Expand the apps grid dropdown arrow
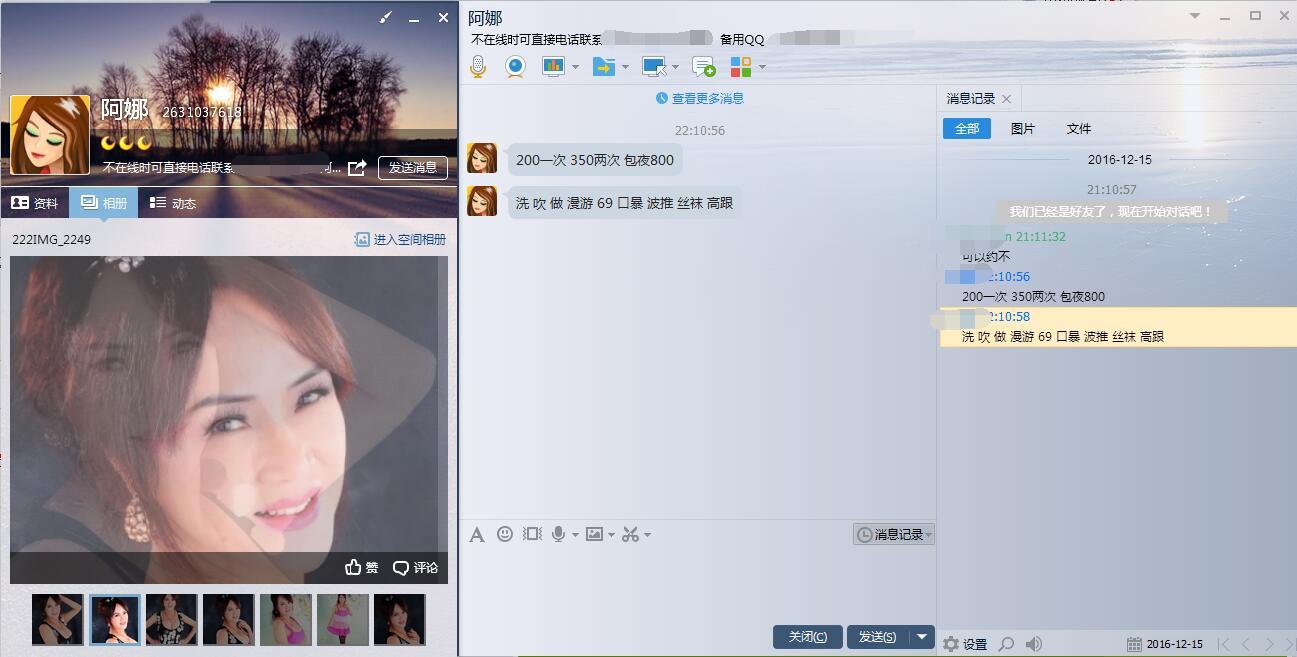Viewport: 1297px width, 657px height. click(762, 67)
